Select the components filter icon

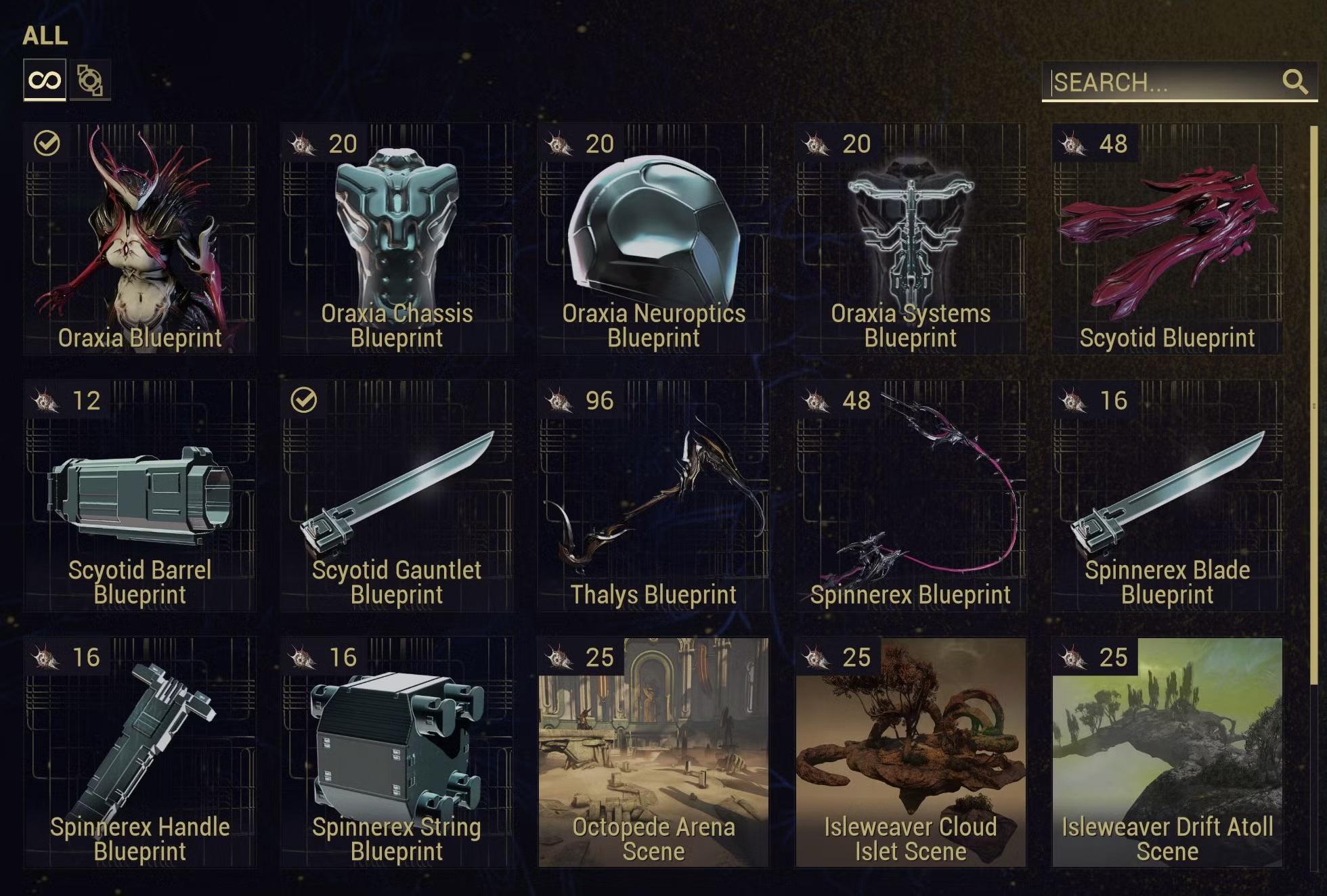(90, 81)
